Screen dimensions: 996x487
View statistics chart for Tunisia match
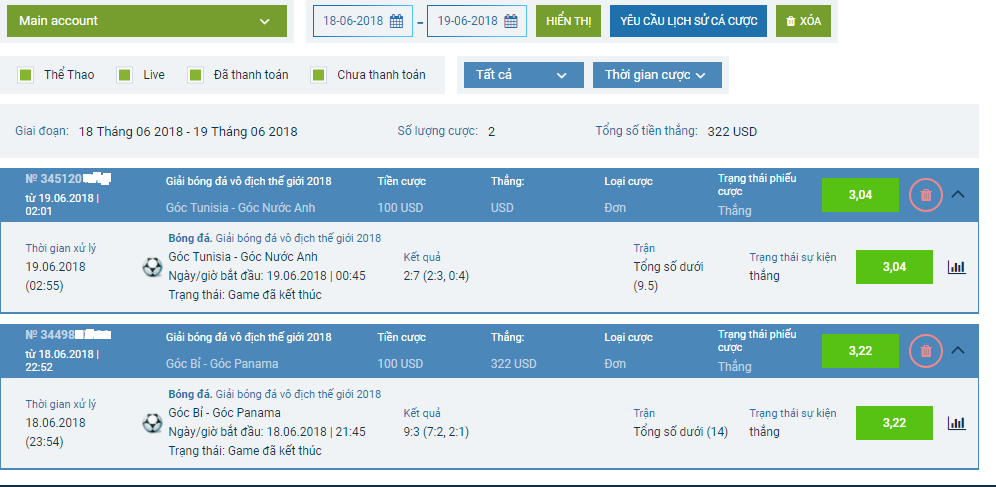[x=957, y=267]
